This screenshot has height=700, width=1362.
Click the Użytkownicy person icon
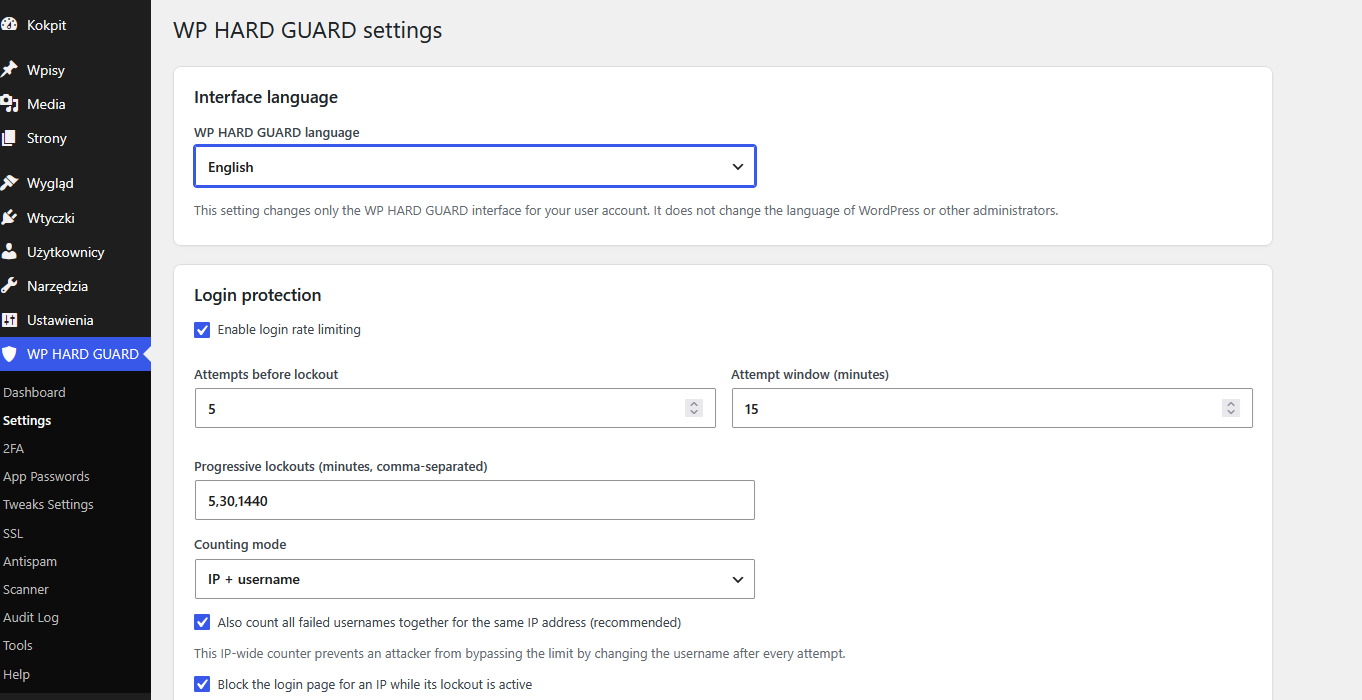click(9, 252)
